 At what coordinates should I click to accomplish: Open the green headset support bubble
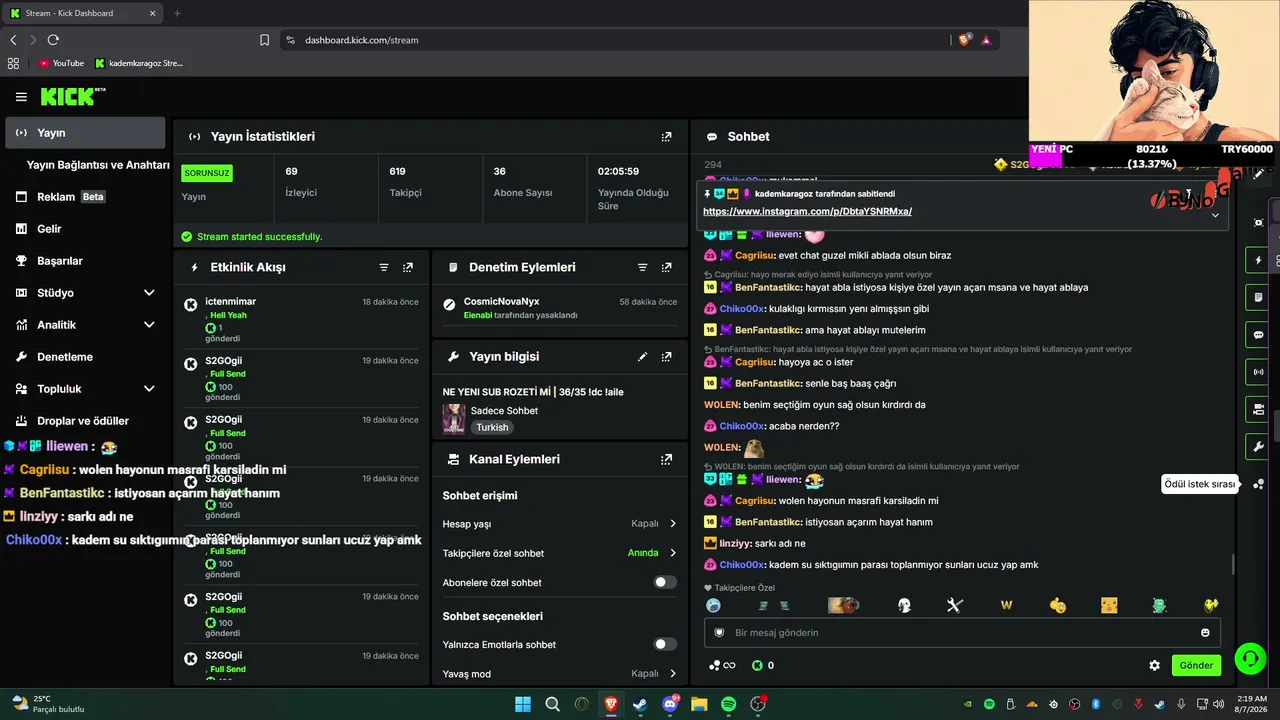pos(1250,658)
